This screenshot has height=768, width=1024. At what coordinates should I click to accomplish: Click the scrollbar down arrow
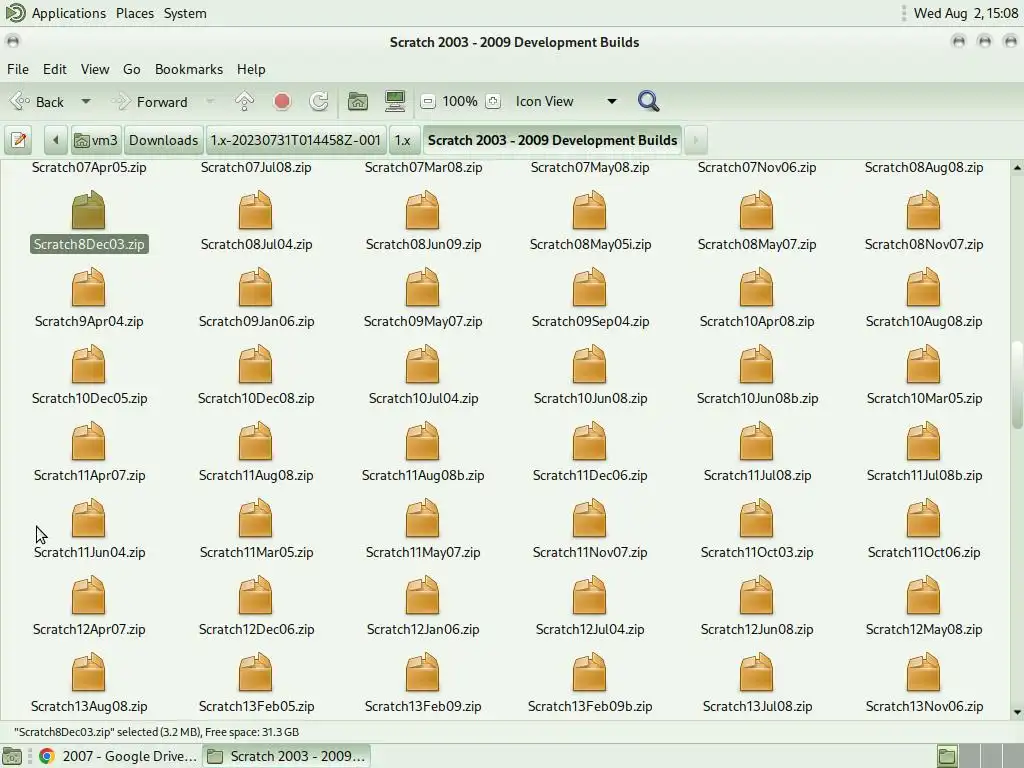1017,712
